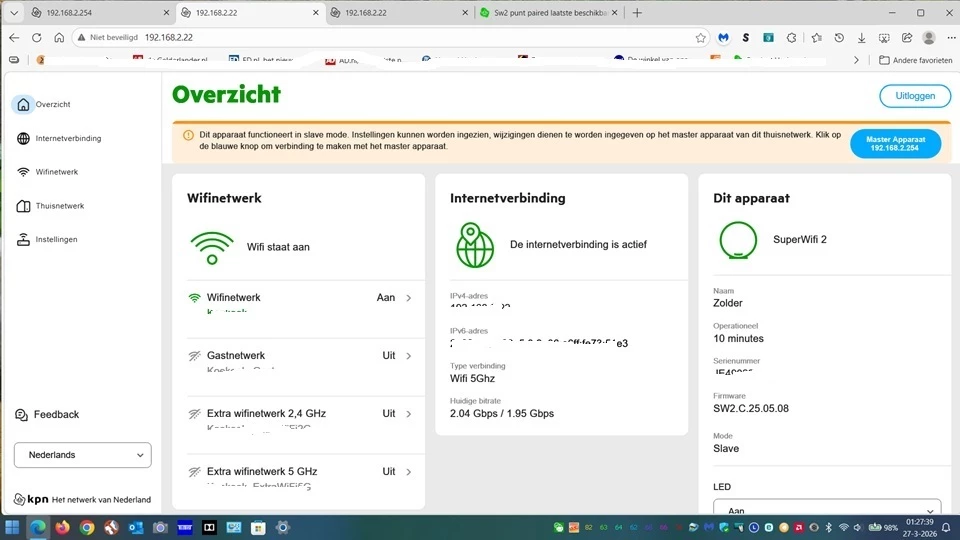
Task: Expand Extra wifinetwerk 2,4 GHz chevron
Action: pyautogui.click(x=408, y=414)
